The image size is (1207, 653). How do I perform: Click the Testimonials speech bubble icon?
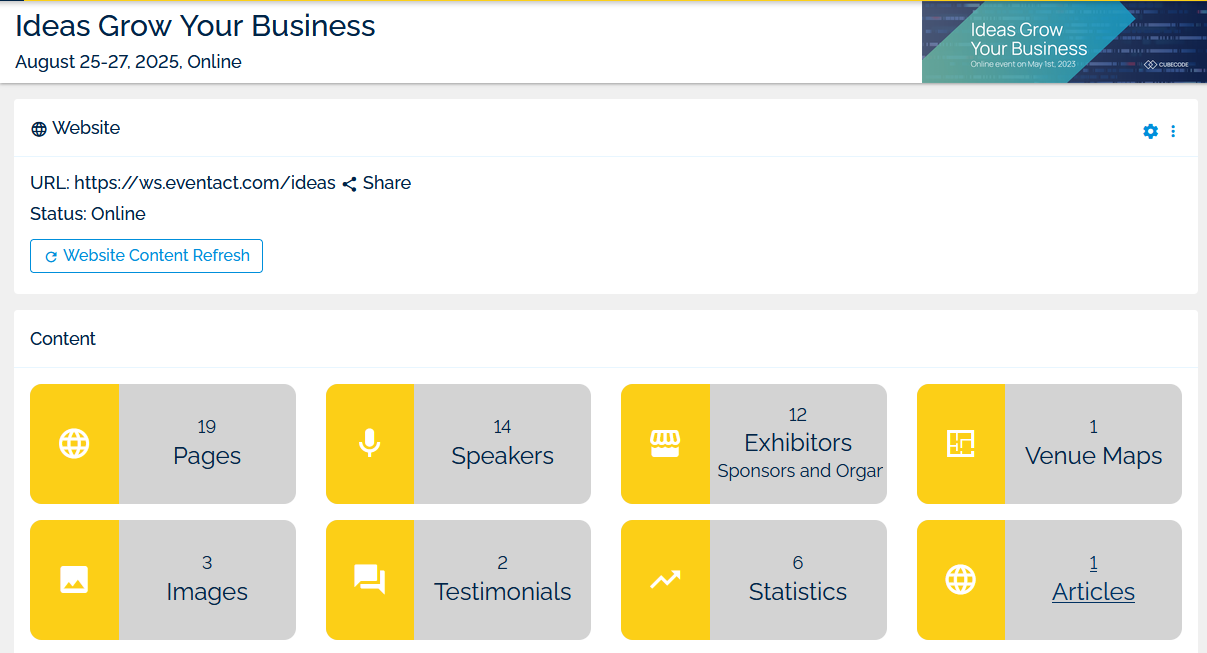(x=370, y=580)
